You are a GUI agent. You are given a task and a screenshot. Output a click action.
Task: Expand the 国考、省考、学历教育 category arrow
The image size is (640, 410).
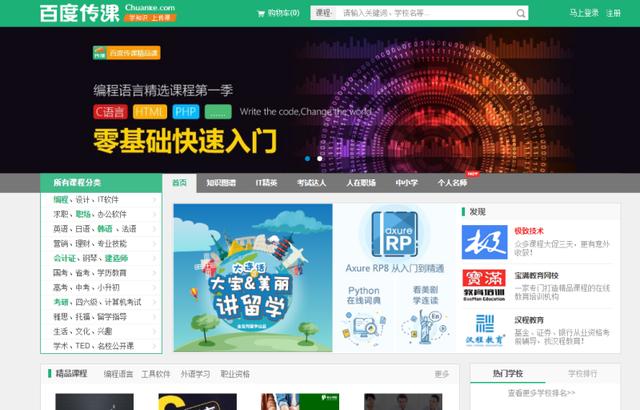point(155,273)
